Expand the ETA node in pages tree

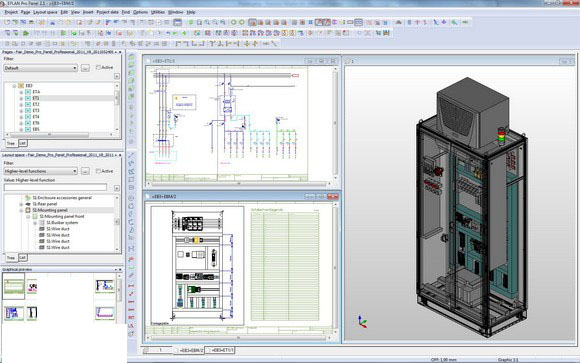point(21,92)
